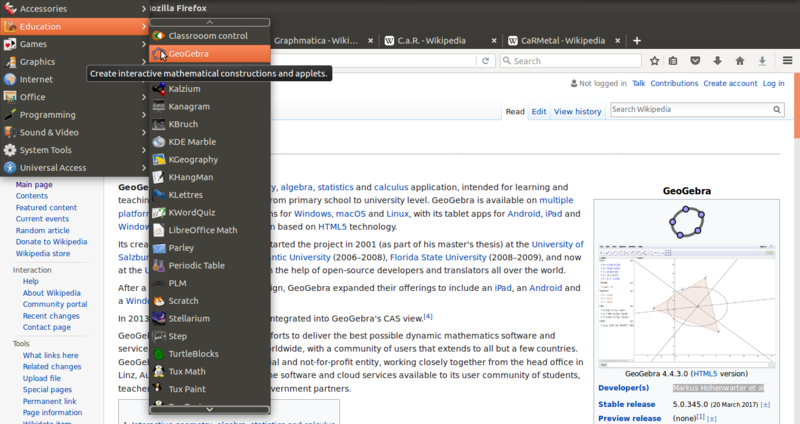Expand the Programming menu category
The width and height of the screenshot is (800, 424).
pyautogui.click(x=74, y=115)
